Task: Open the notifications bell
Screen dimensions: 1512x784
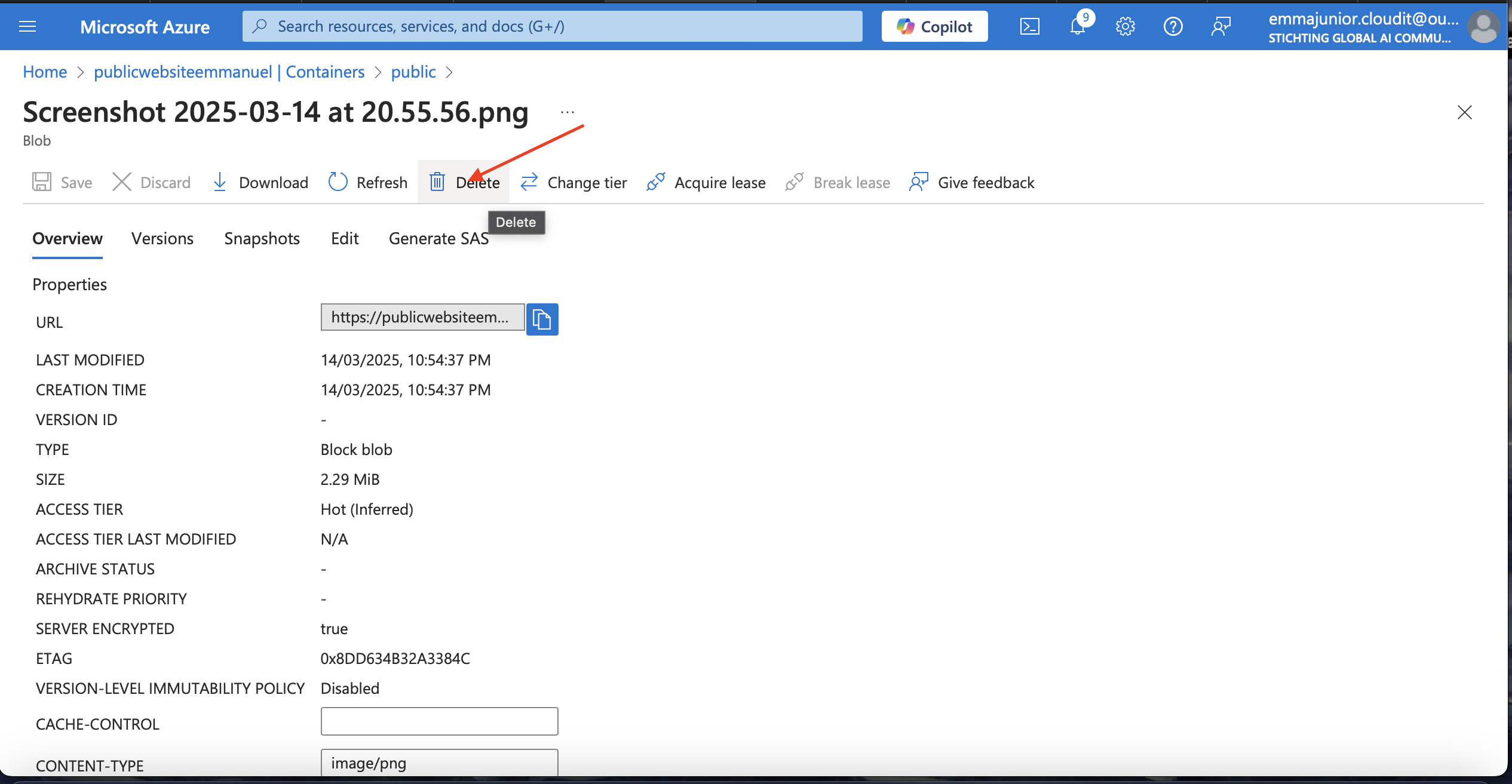Action: pyautogui.click(x=1078, y=26)
